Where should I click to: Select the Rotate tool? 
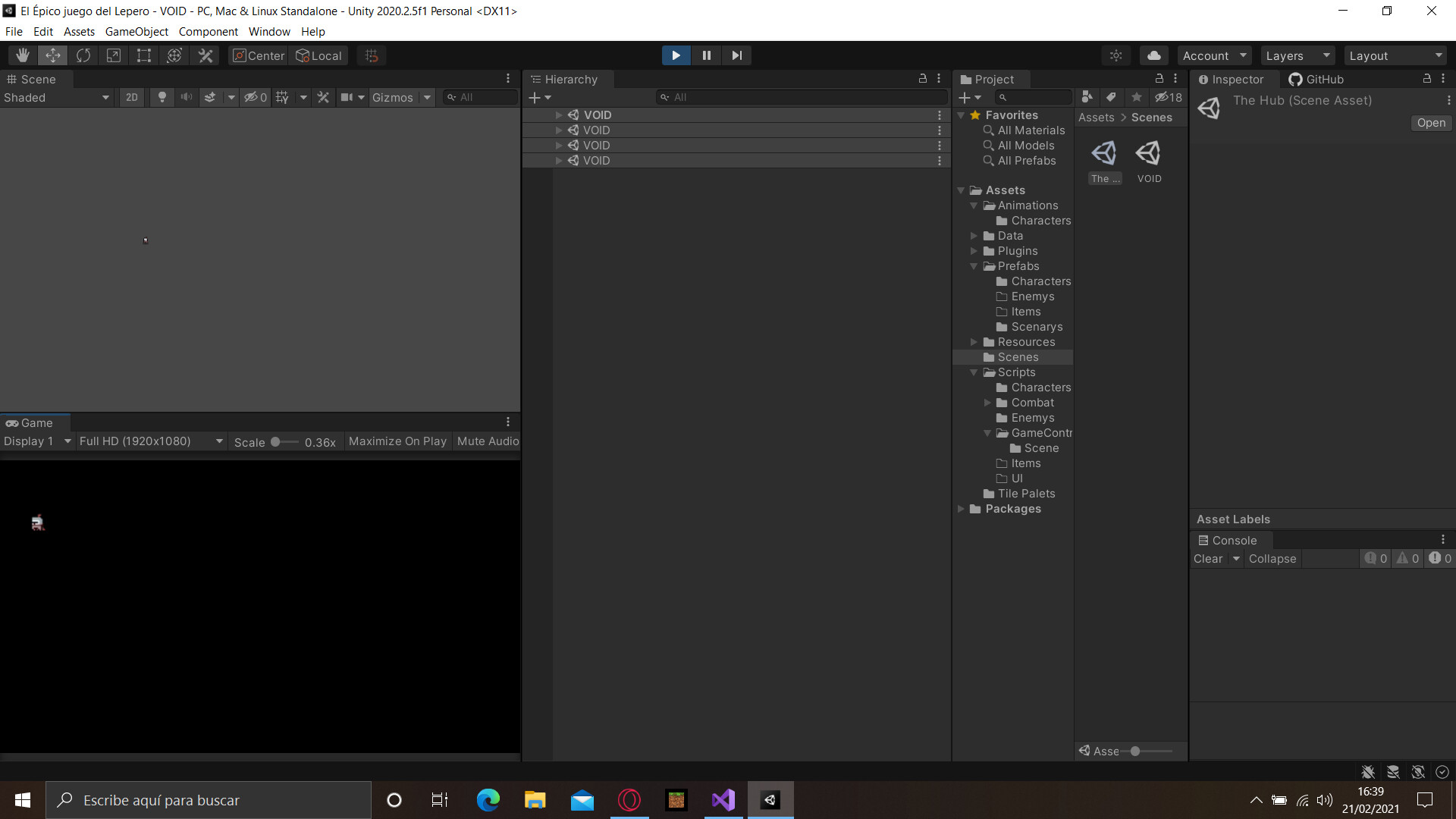click(x=83, y=55)
